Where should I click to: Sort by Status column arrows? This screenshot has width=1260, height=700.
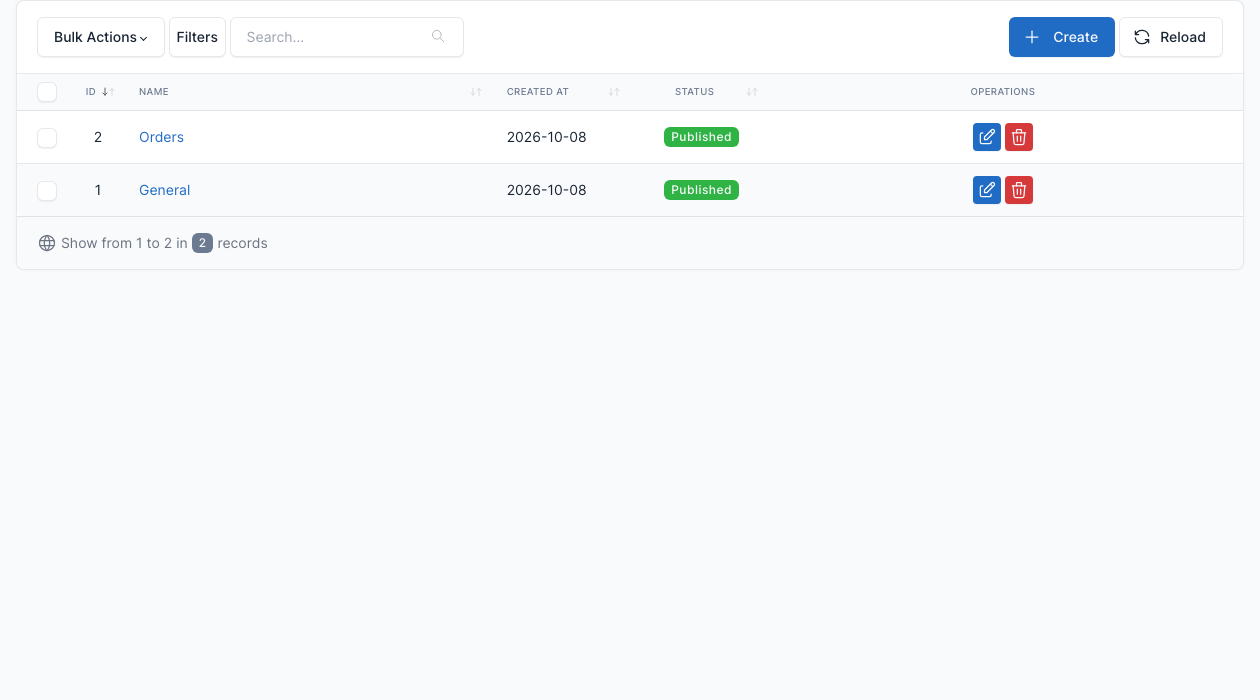[752, 92]
